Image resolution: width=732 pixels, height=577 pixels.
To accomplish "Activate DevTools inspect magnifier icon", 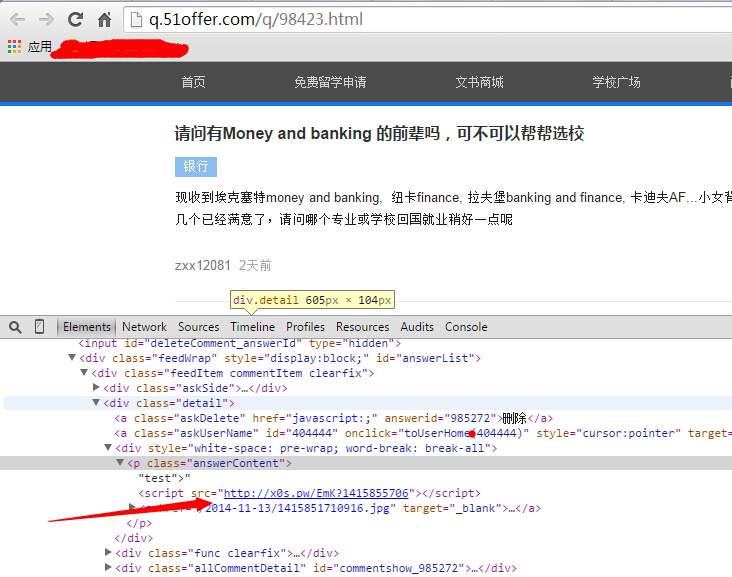I will tap(15, 327).
